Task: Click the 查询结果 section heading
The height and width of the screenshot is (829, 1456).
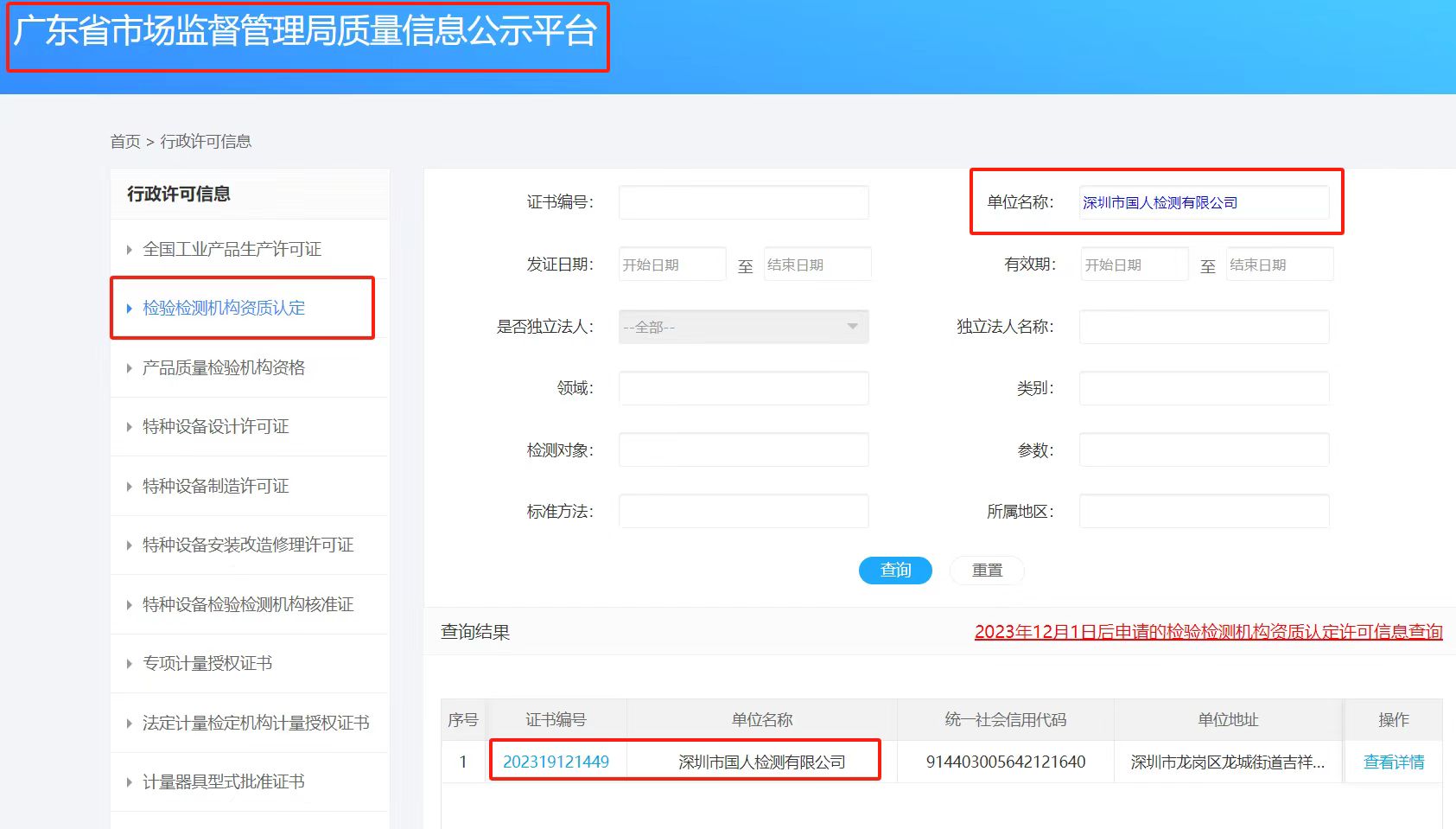Action: [x=475, y=632]
